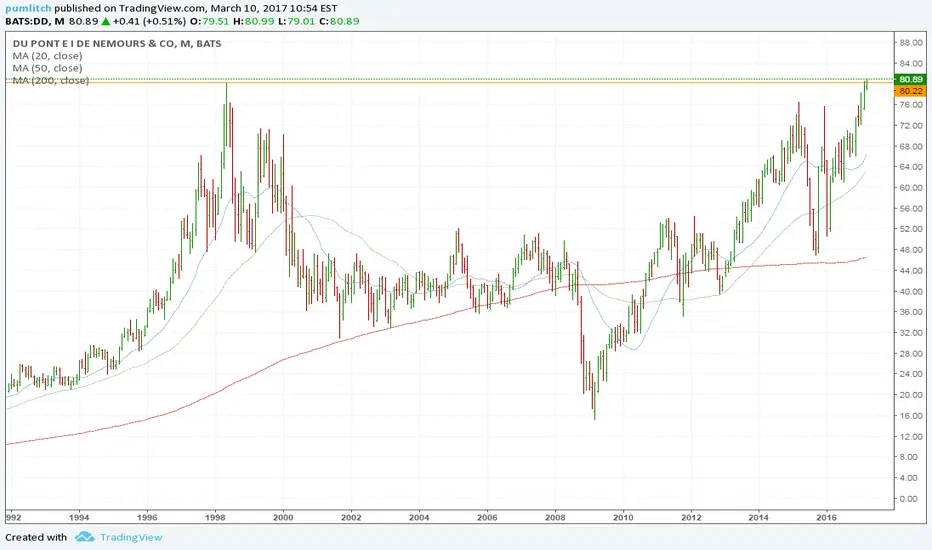Click the 72.00 price axis label

tap(911, 125)
